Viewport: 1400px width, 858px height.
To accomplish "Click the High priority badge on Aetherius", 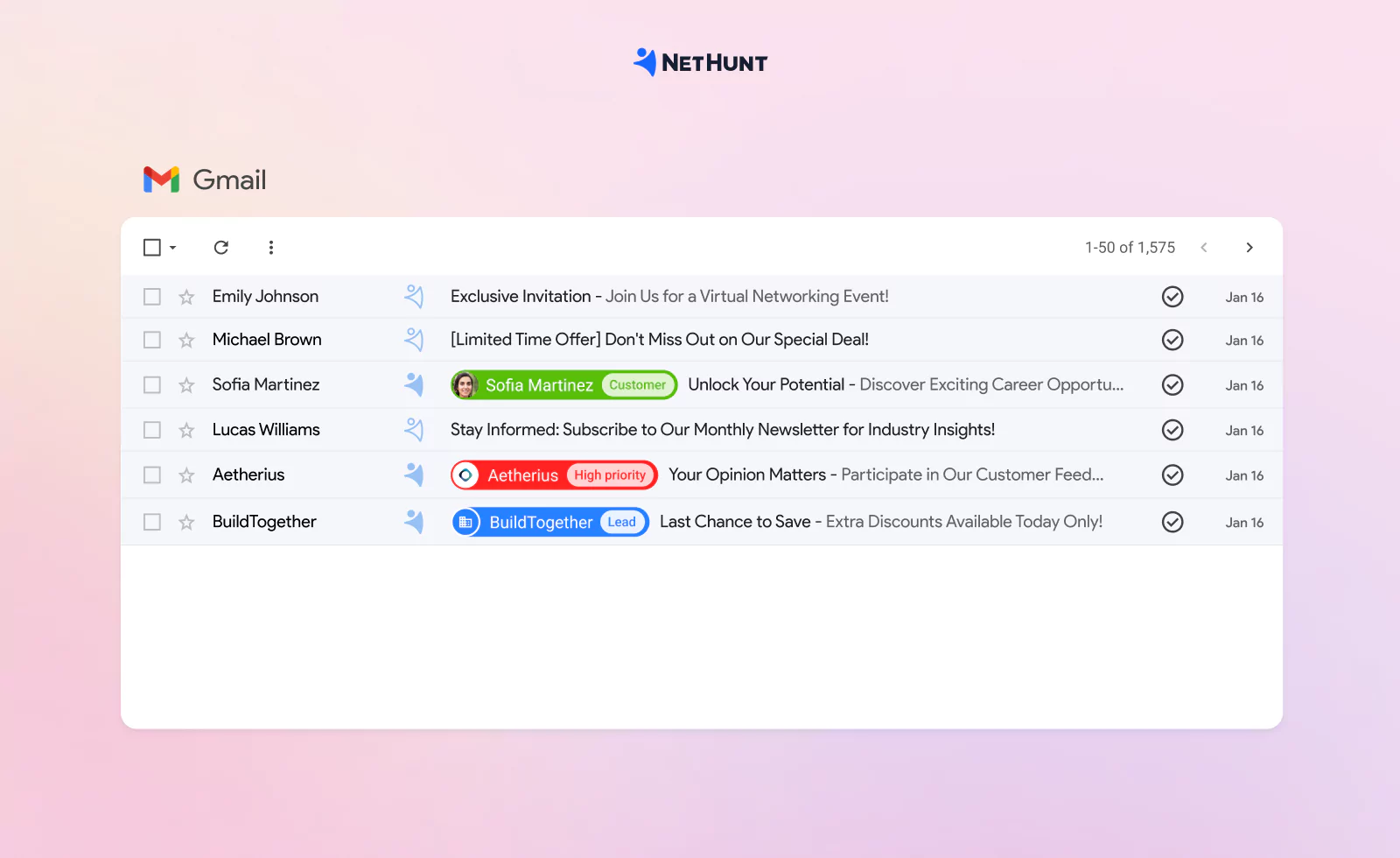I will click(x=610, y=475).
